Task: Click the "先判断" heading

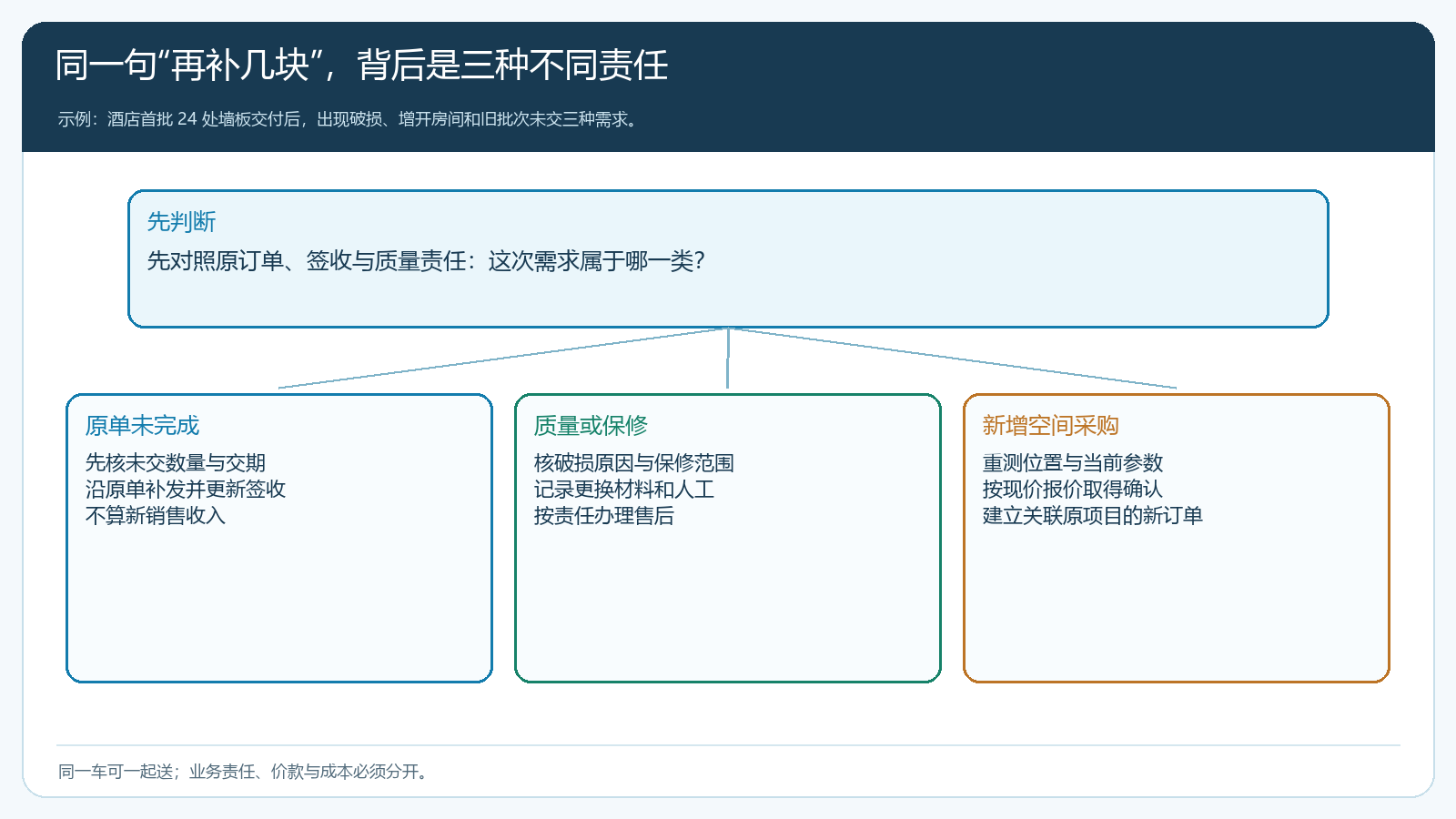Action: 181,222
